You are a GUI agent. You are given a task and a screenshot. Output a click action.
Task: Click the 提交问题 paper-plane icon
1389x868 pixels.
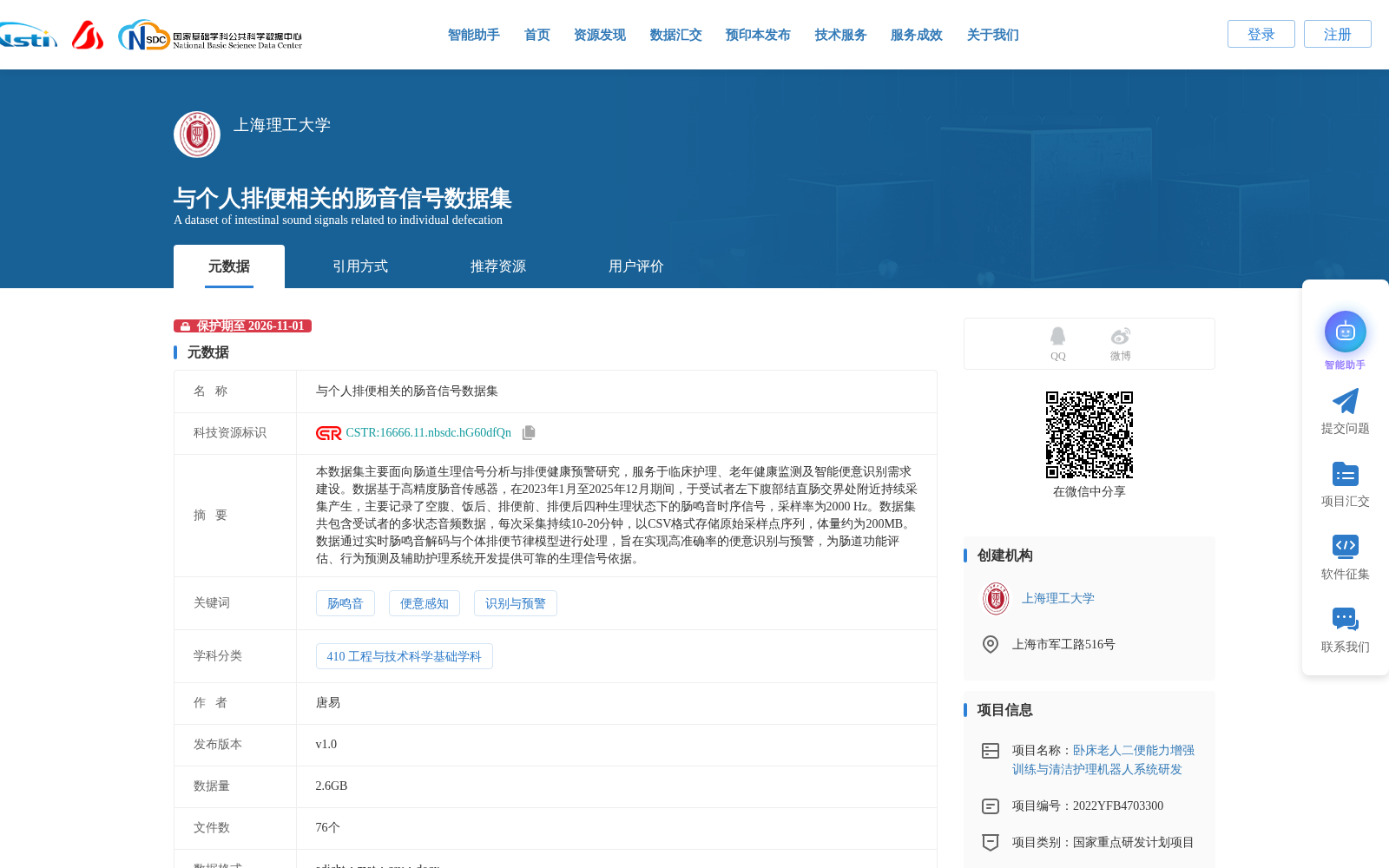[1346, 401]
